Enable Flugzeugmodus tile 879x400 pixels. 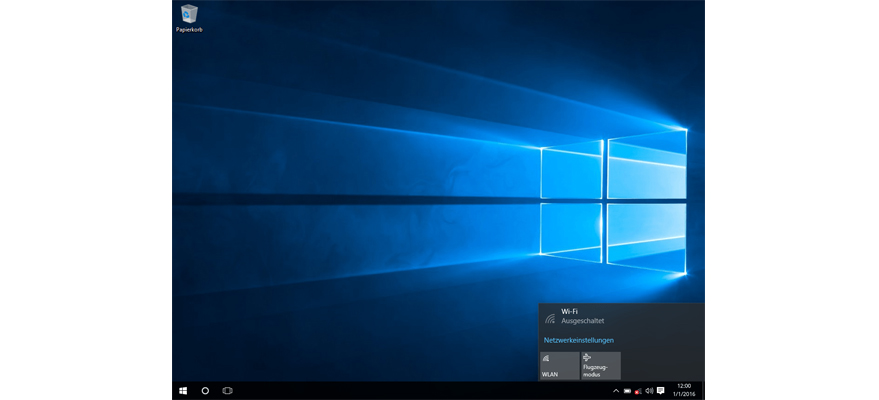point(600,365)
